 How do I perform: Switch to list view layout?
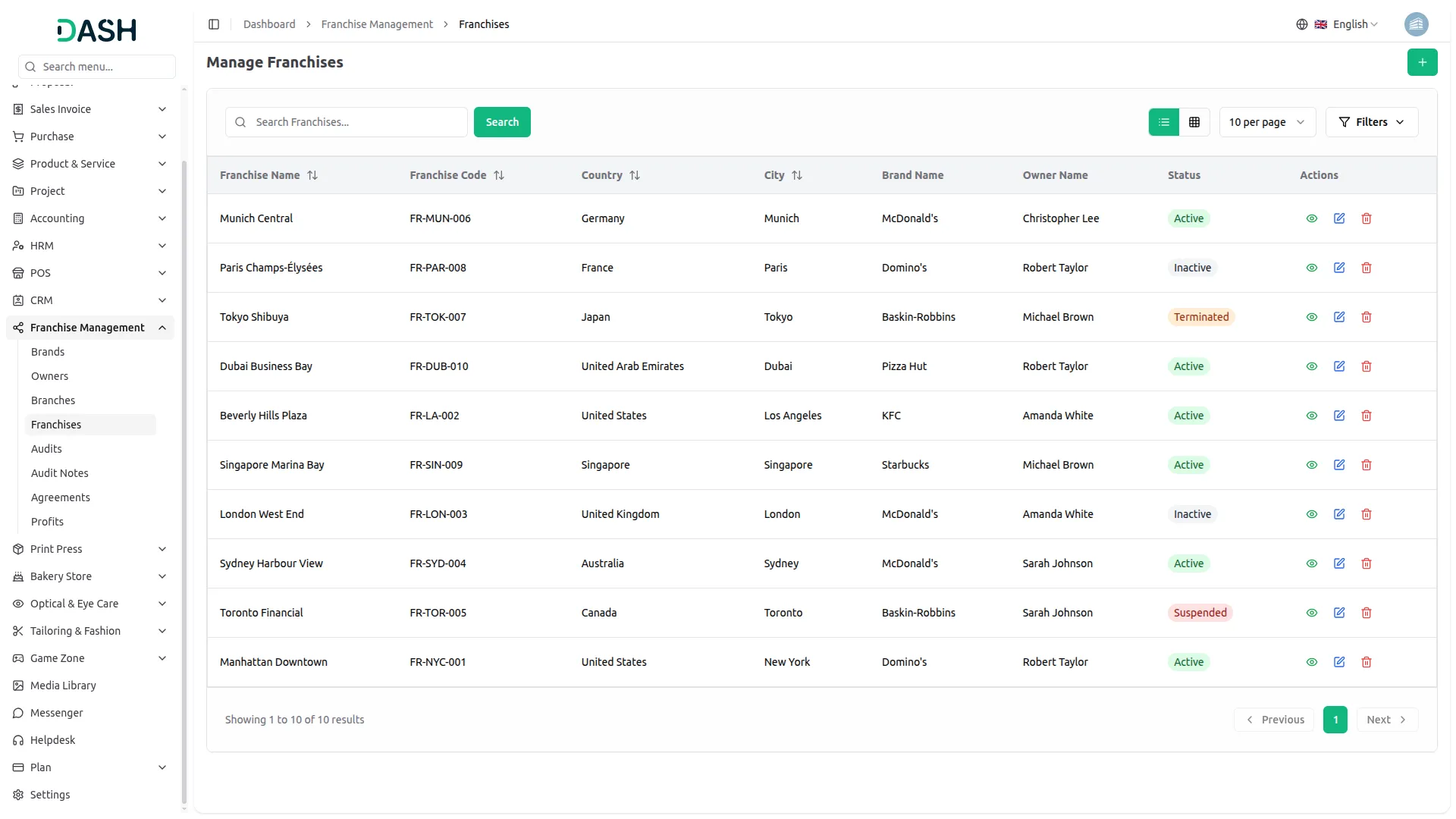click(x=1163, y=122)
